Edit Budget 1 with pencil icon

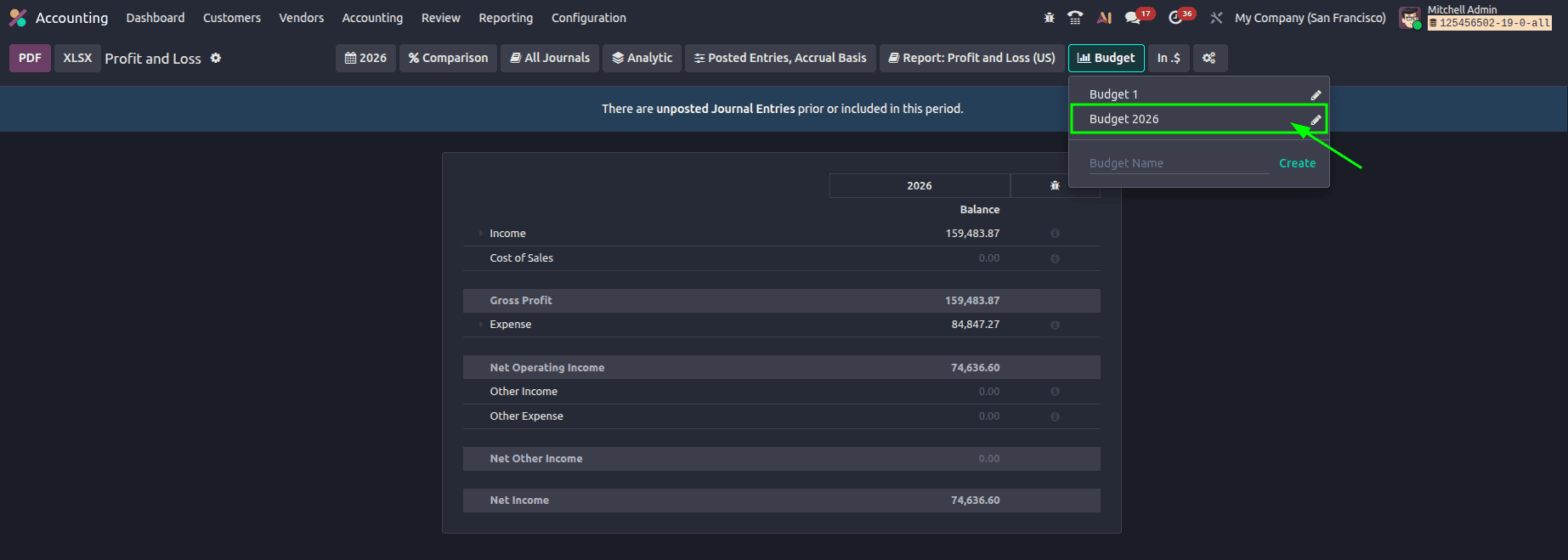pyautogui.click(x=1316, y=95)
